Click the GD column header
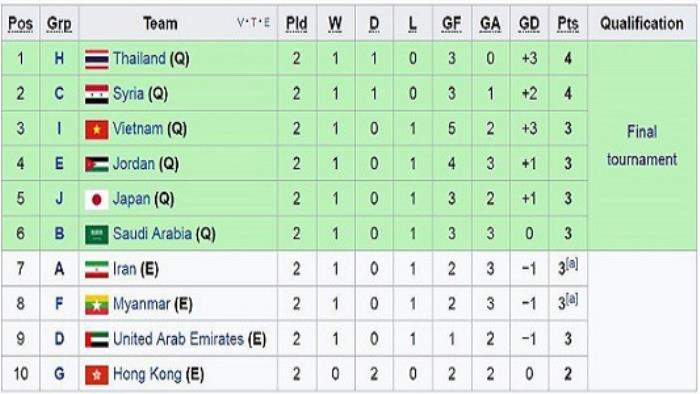This screenshot has height=394, width=700. click(x=529, y=24)
